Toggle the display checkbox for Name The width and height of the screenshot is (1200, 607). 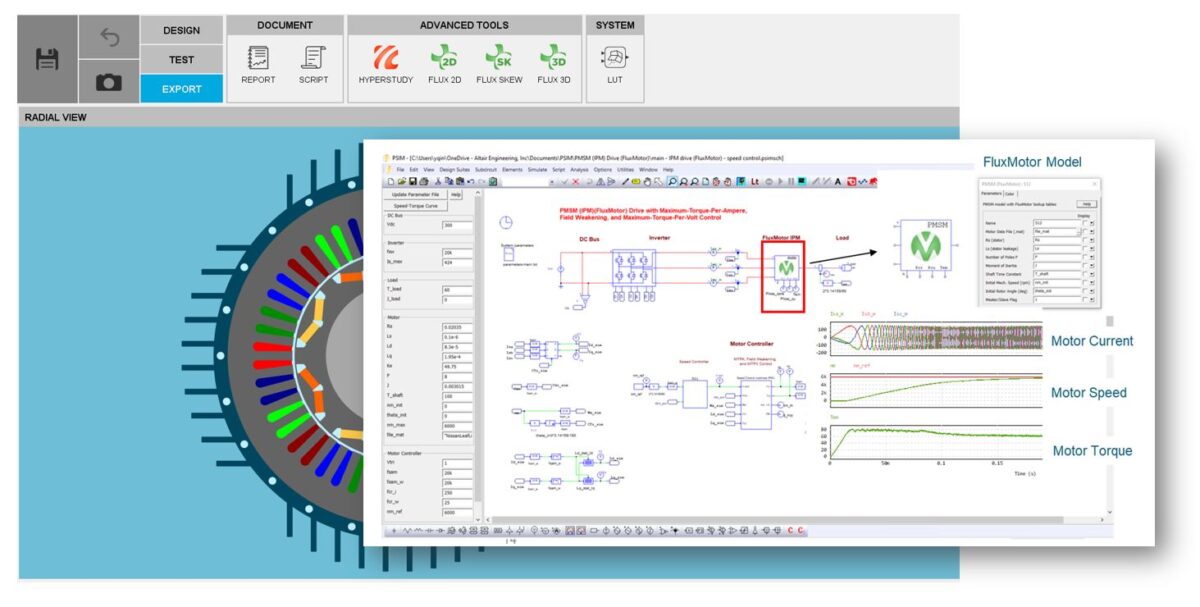tap(1085, 223)
